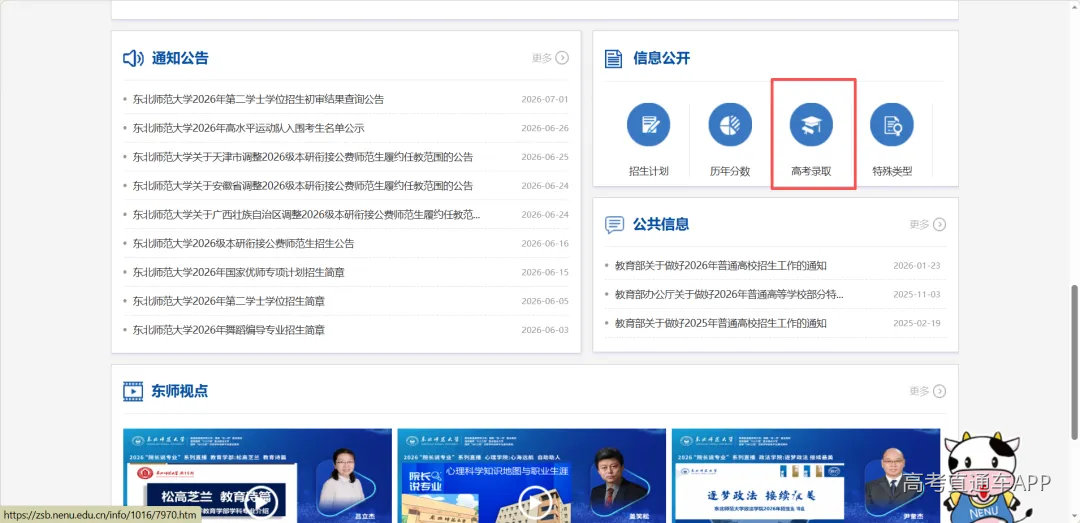The width and height of the screenshot is (1080, 523).
Task: Click the 信息公开 document icon
Action: click(x=613, y=59)
